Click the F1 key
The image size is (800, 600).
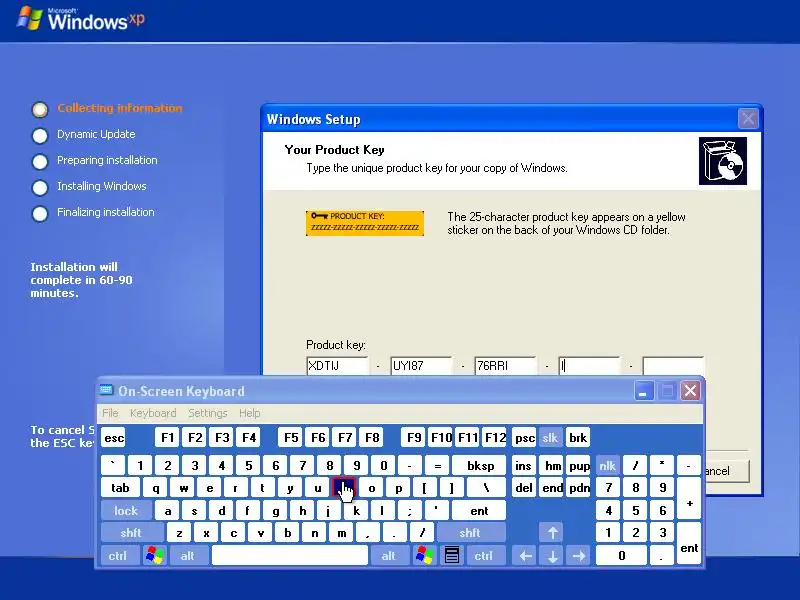pos(167,437)
